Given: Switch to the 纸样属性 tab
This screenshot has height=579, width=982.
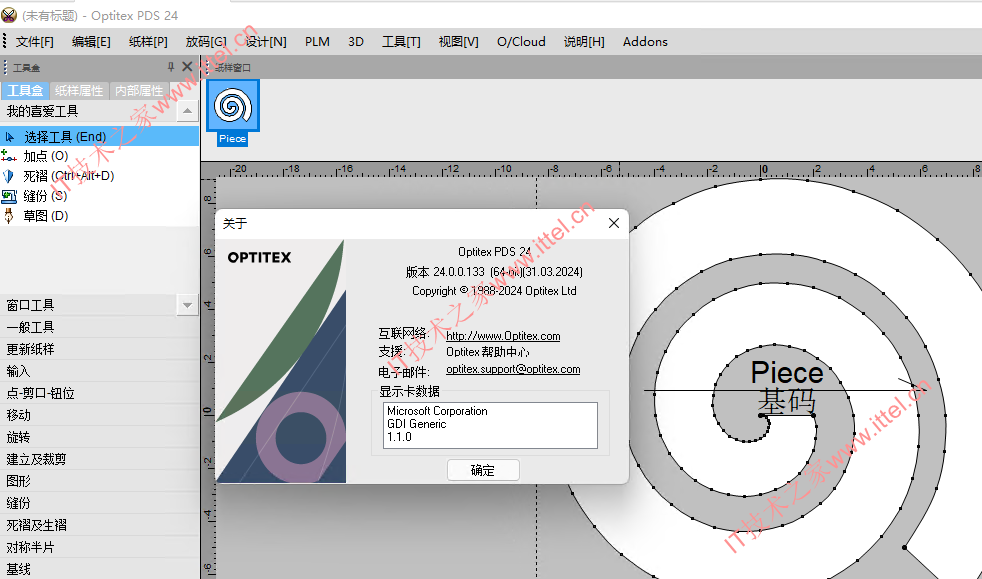Looking at the screenshot, I should tap(79, 91).
